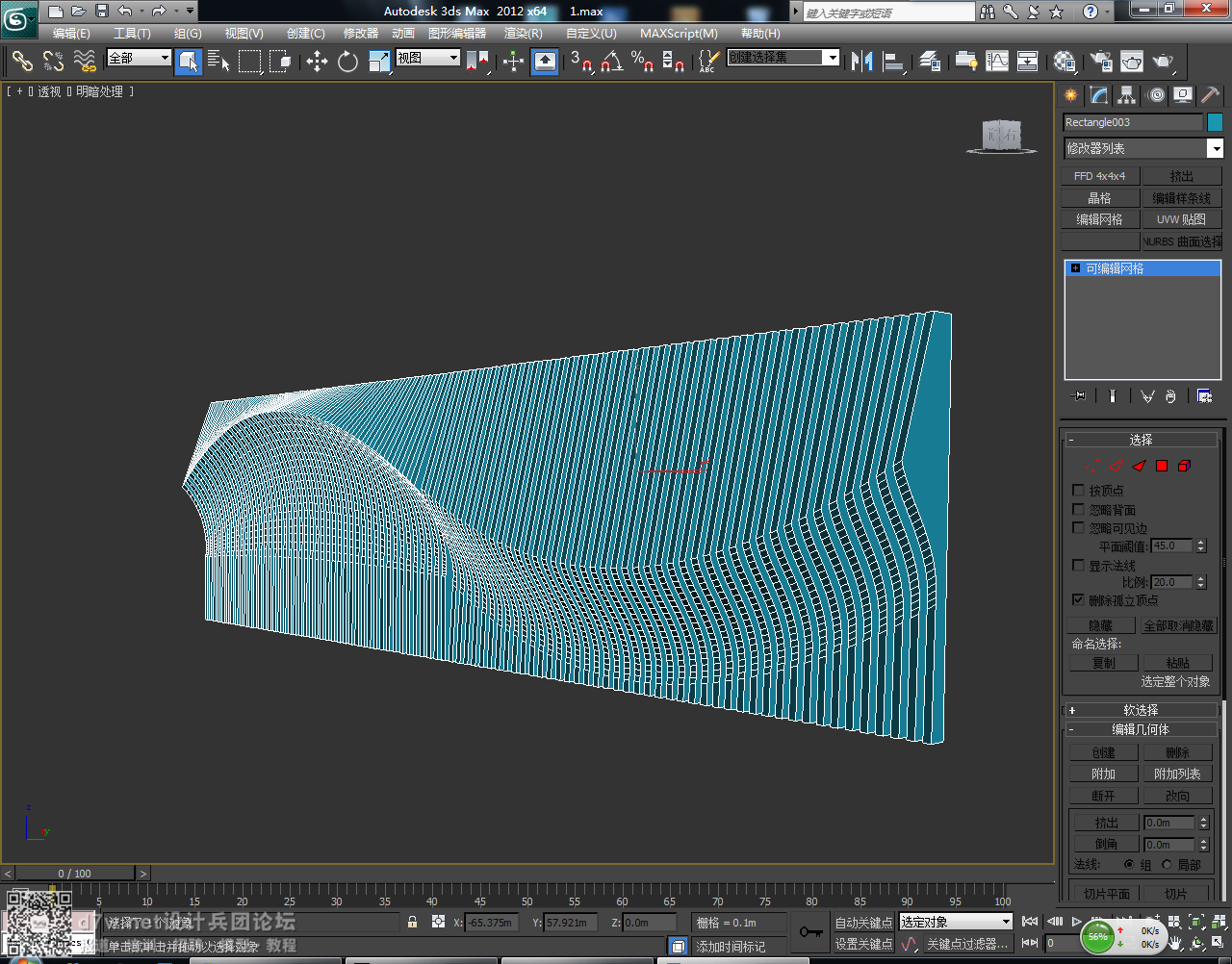Open the 工具(T) menu
1232x964 pixels.
pos(132,34)
